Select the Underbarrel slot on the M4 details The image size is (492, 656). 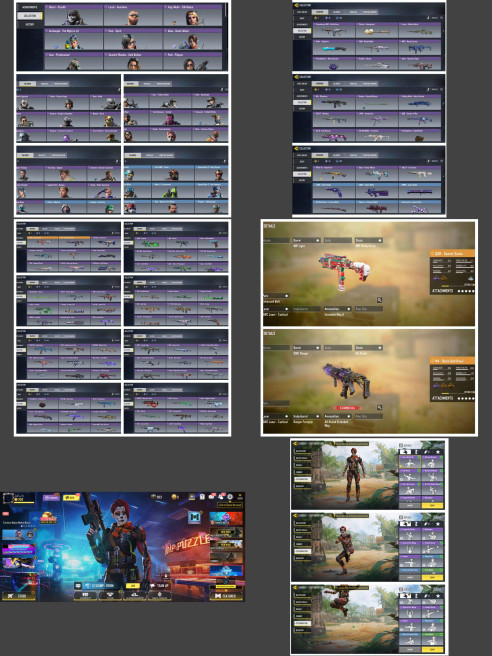307,416
